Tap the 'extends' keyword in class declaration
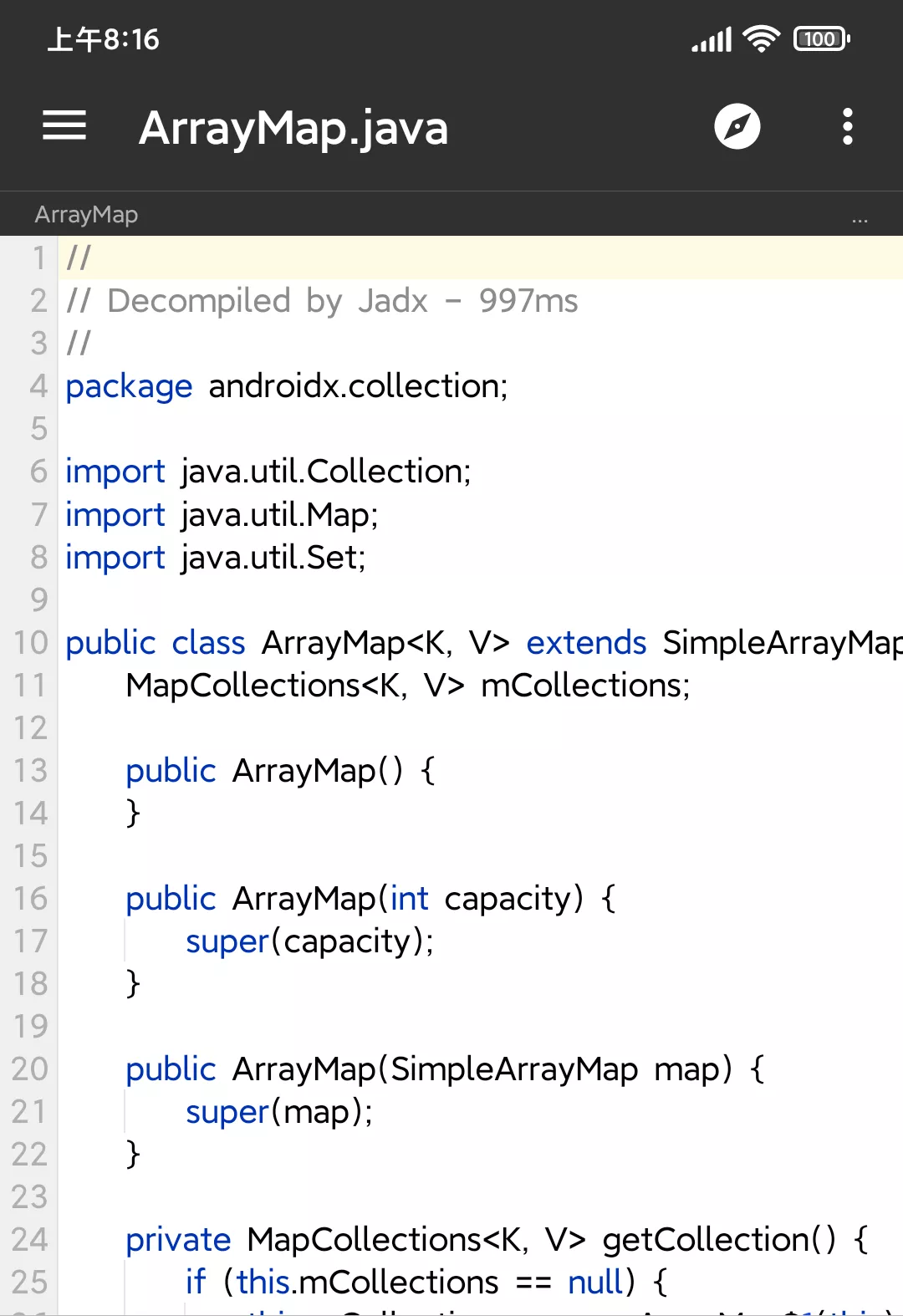Image resolution: width=903 pixels, height=1316 pixels. pyautogui.click(x=586, y=643)
